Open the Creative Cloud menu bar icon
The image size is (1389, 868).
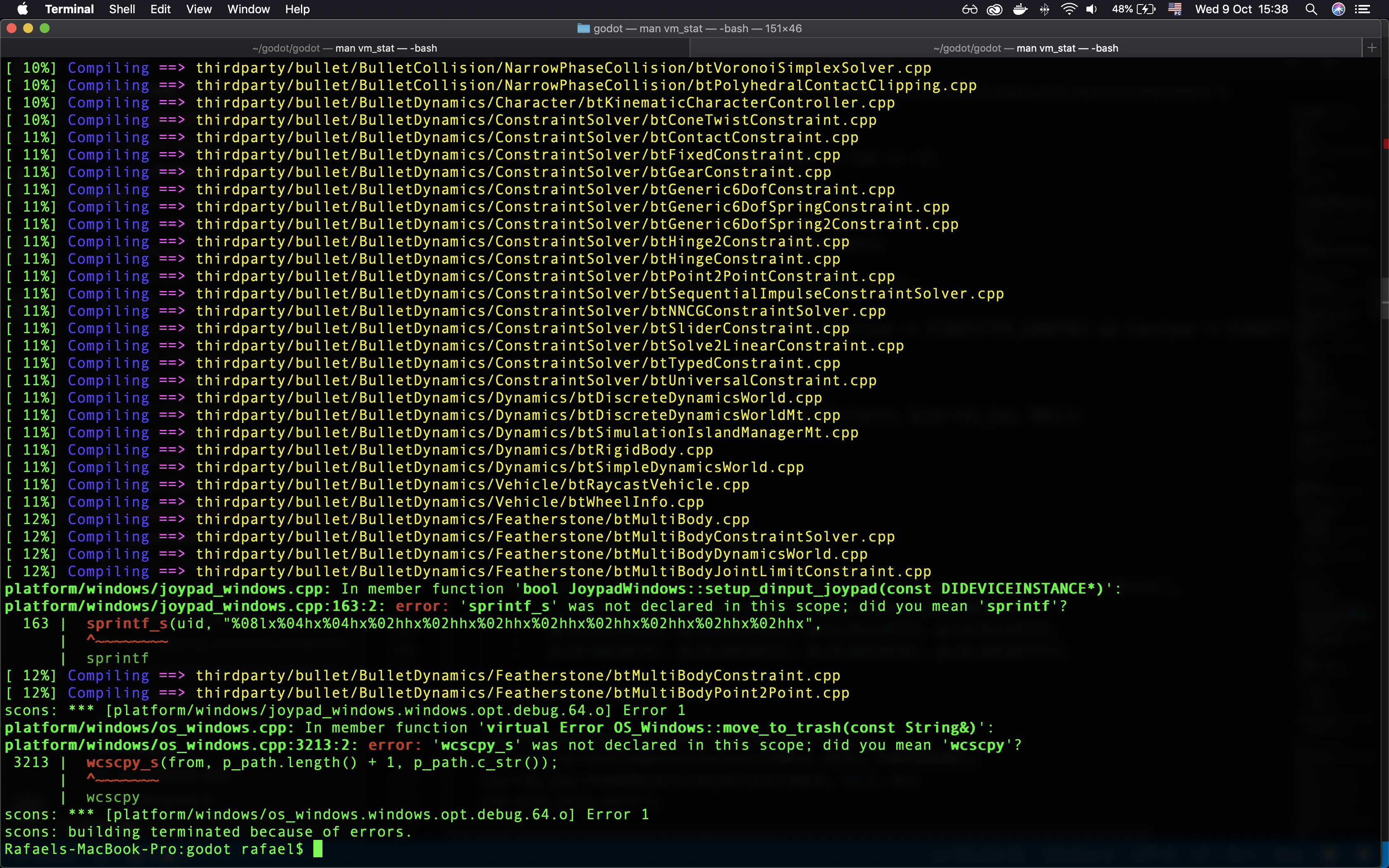tap(995, 9)
